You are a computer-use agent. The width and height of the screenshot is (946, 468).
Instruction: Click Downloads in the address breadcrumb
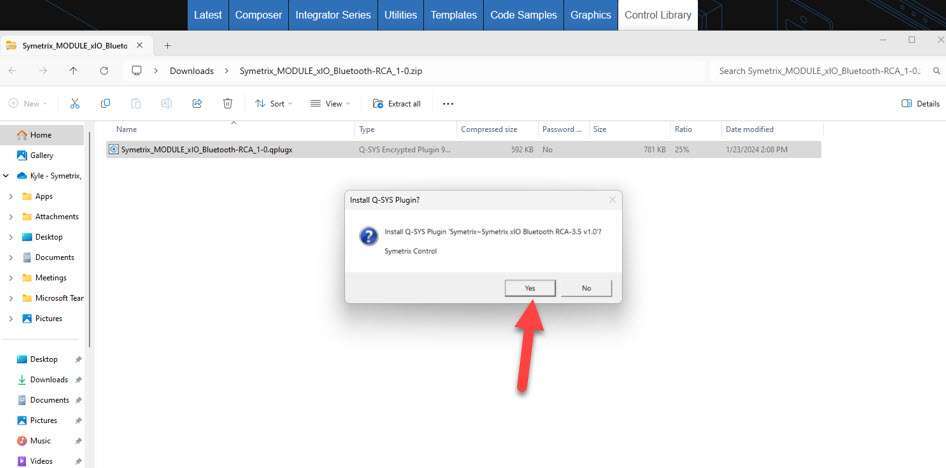point(191,71)
